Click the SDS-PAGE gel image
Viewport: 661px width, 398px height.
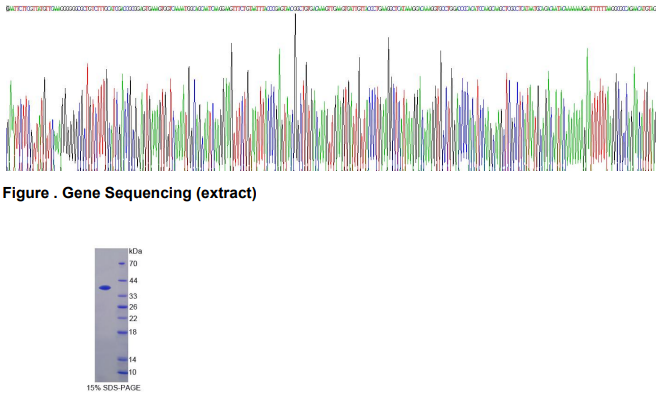point(111,315)
